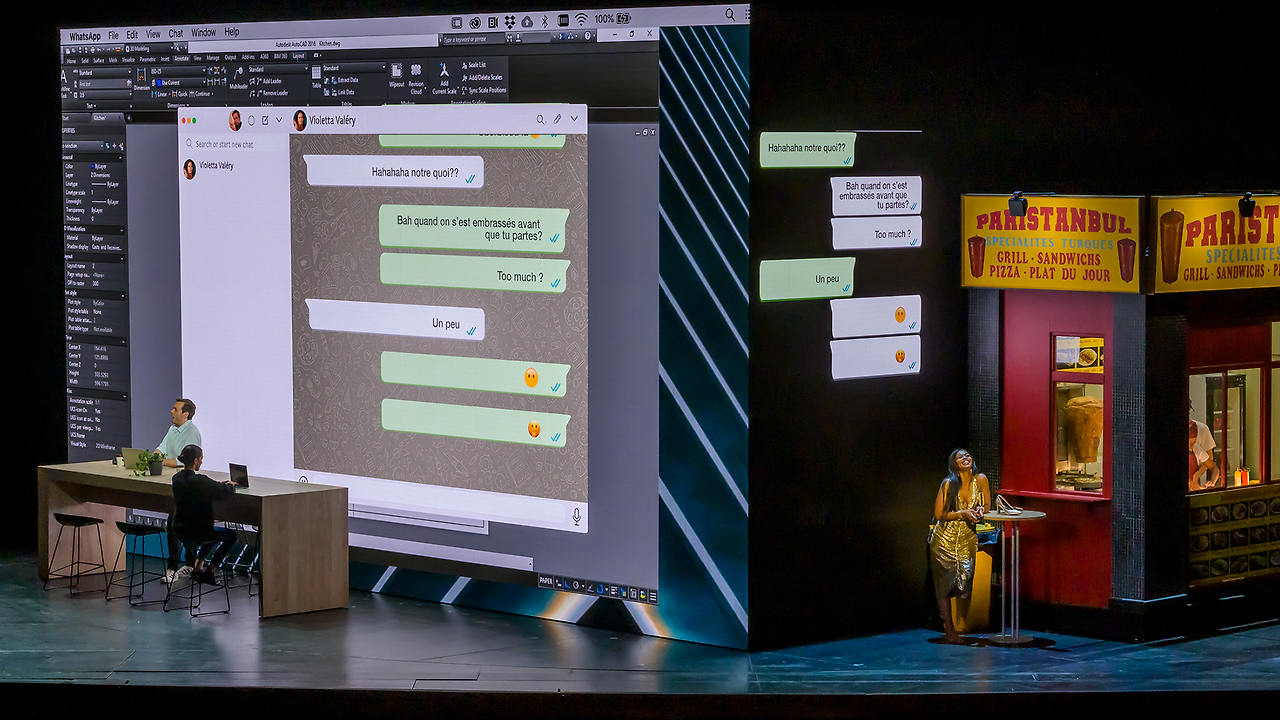
Task: Expand the AutoCAD command line history arrow
Action: click(529, 566)
